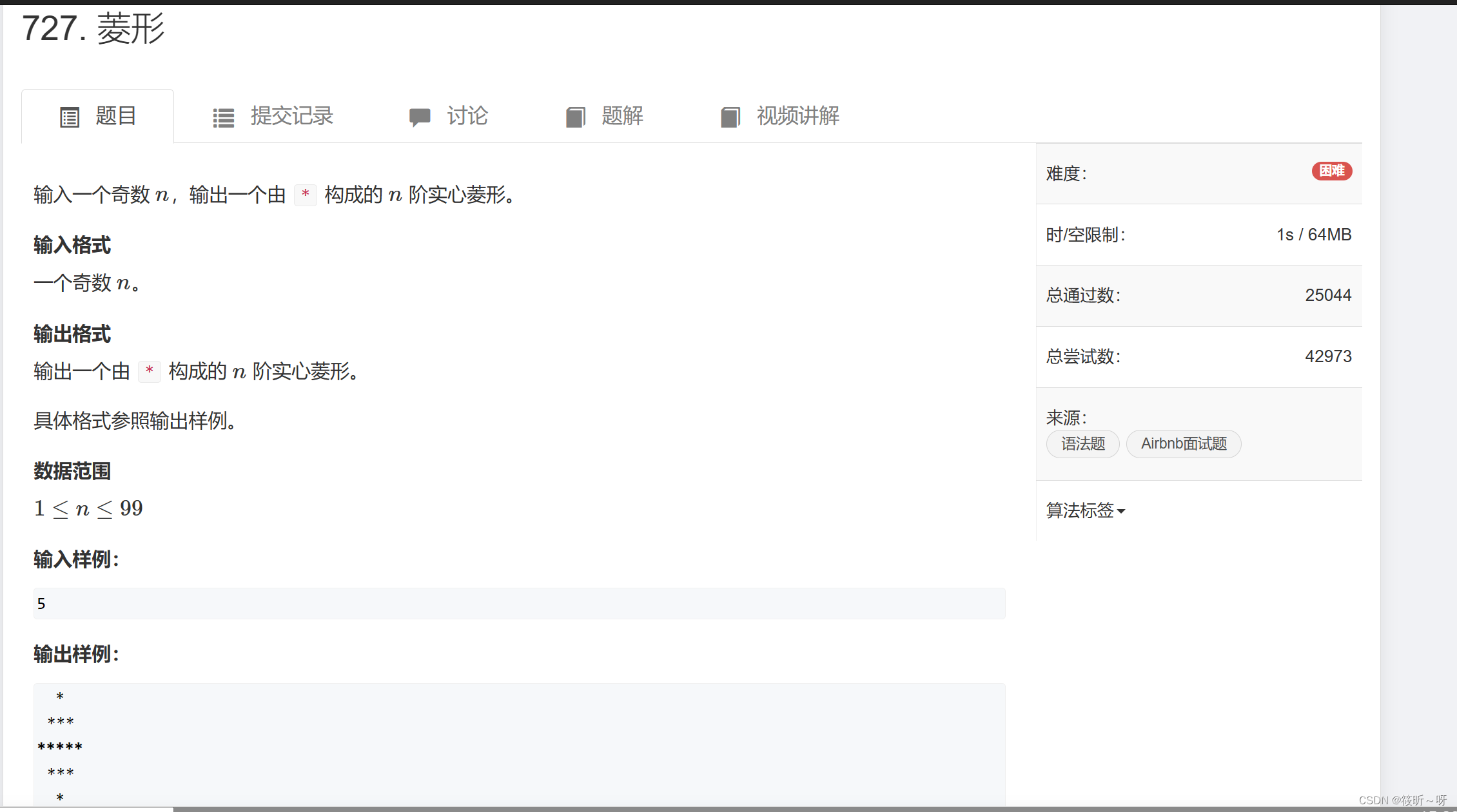Click the 讨论 speech bubble icon

click(x=420, y=117)
